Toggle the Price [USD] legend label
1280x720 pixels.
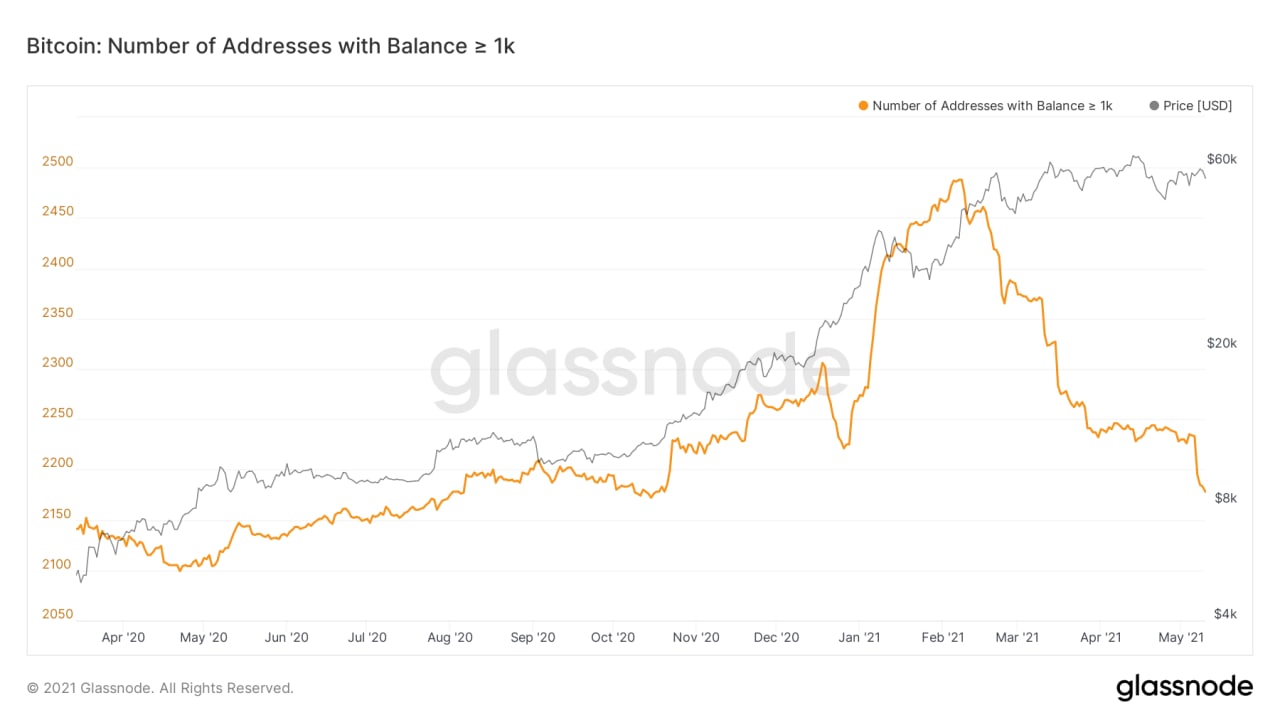click(x=1197, y=106)
